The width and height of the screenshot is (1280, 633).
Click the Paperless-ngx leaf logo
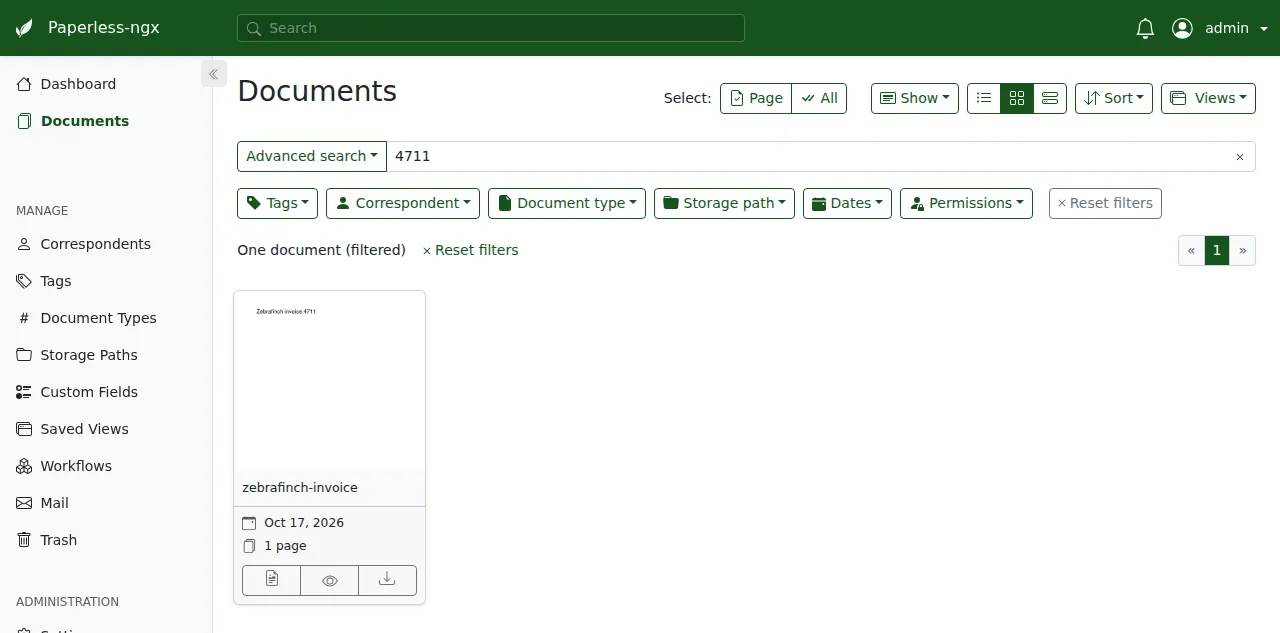click(24, 28)
